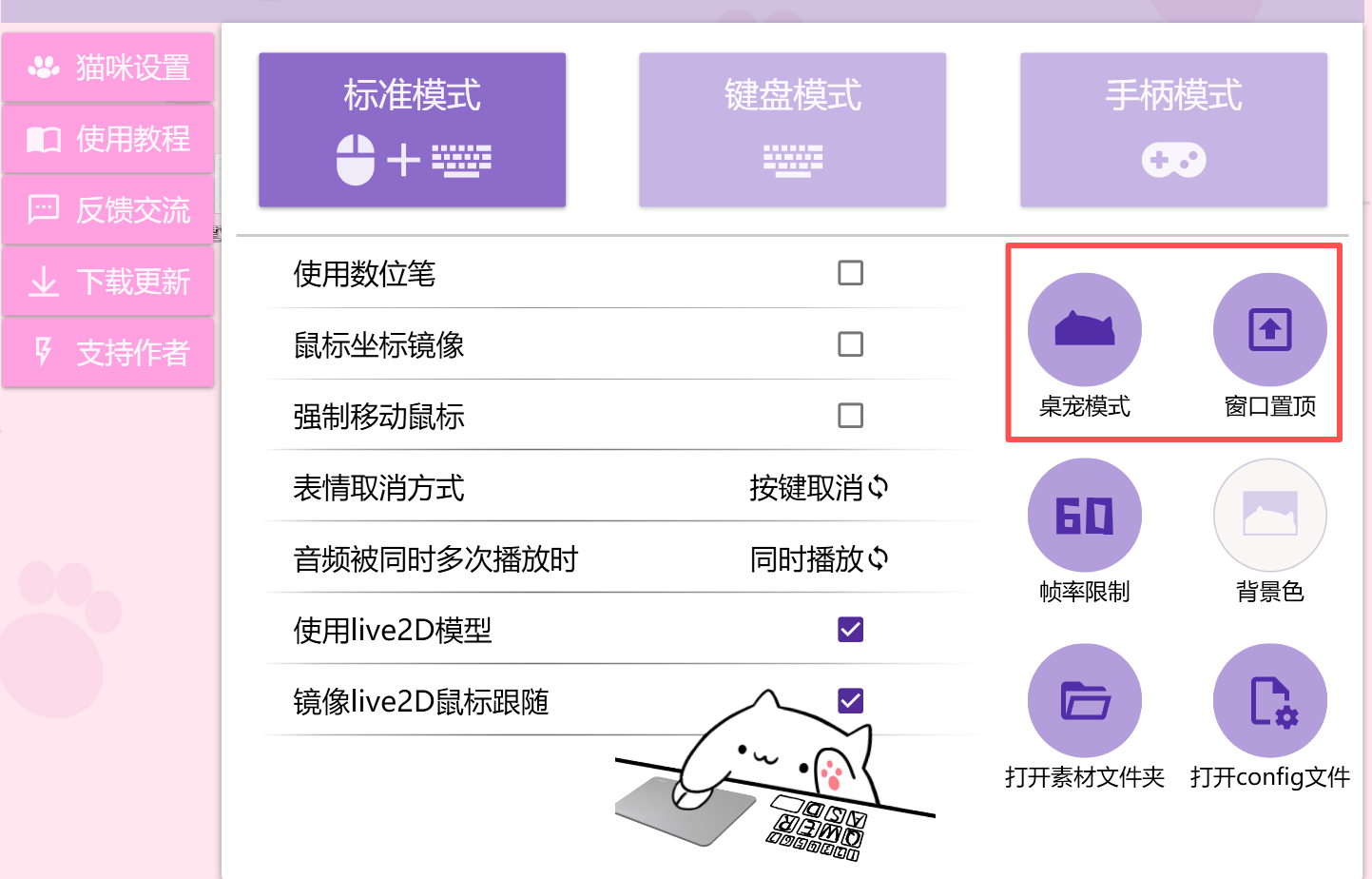Viewport: 1372px width, 879px height.
Task: Click the download arrow icon beside 下载更新
Action: coord(44,282)
